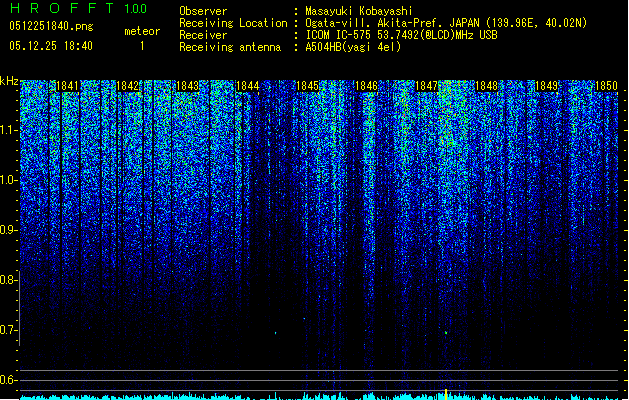Image resolution: width=629 pixels, height=400 pixels.
Task: Click the 1844 time marker
Action: click(x=248, y=86)
